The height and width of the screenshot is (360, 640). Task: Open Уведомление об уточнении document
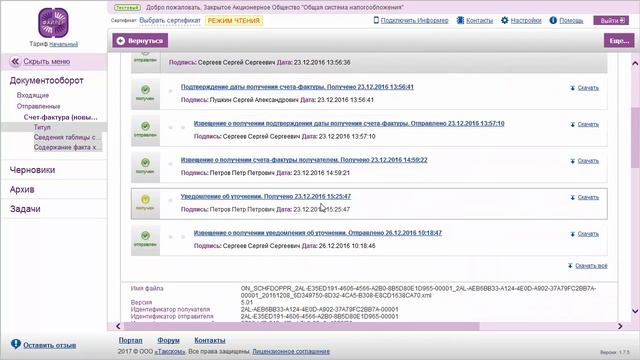click(266, 196)
